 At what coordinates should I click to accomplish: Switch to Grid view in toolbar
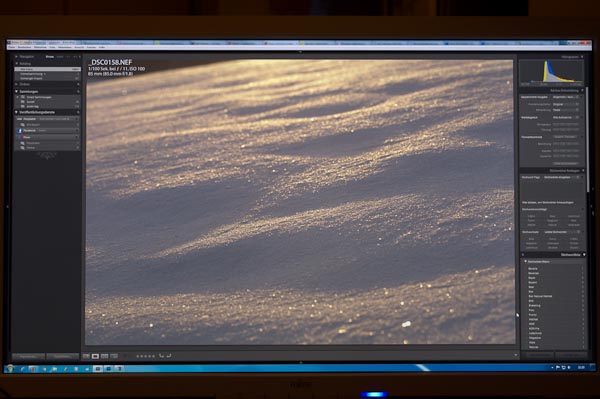click(x=86, y=356)
